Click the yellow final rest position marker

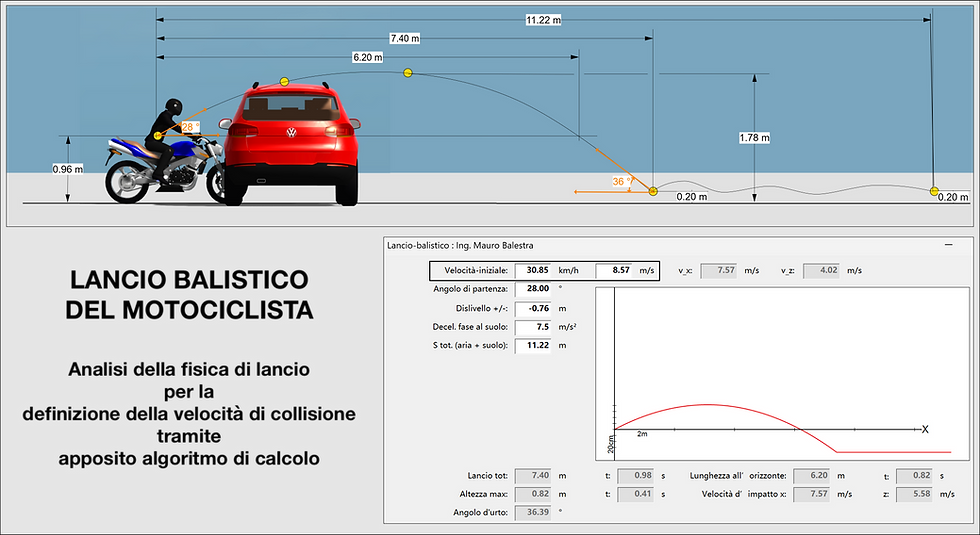click(x=934, y=191)
